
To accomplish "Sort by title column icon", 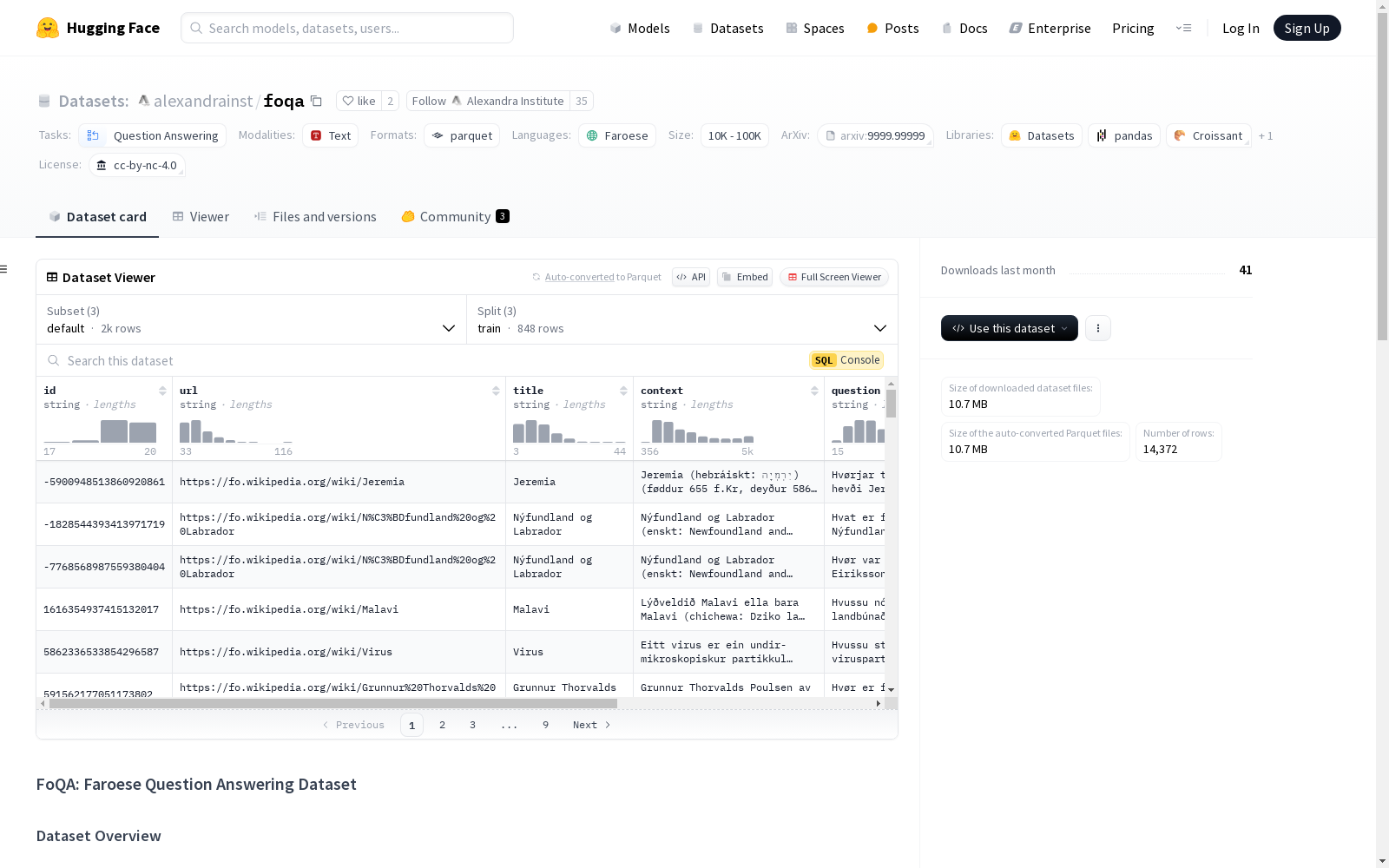I will tap(623, 391).
